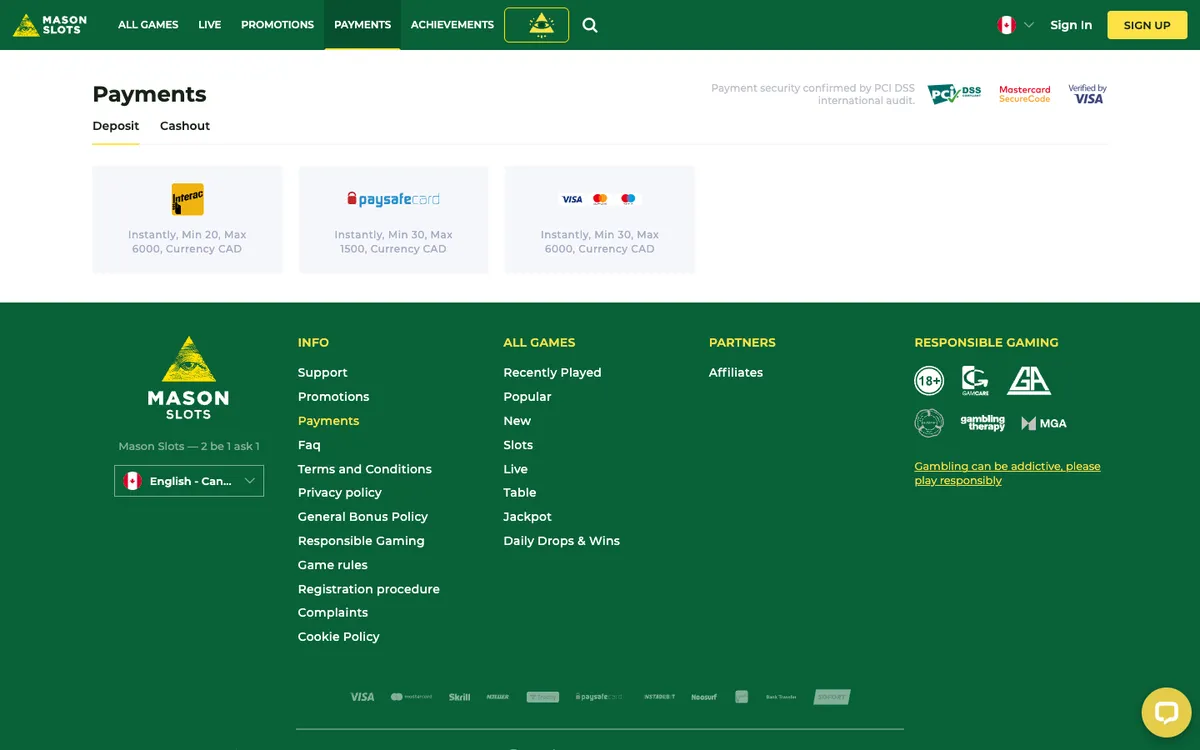Click the mastercard logo in footer strip
This screenshot has height=750, width=1200.
pyautogui.click(x=411, y=697)
